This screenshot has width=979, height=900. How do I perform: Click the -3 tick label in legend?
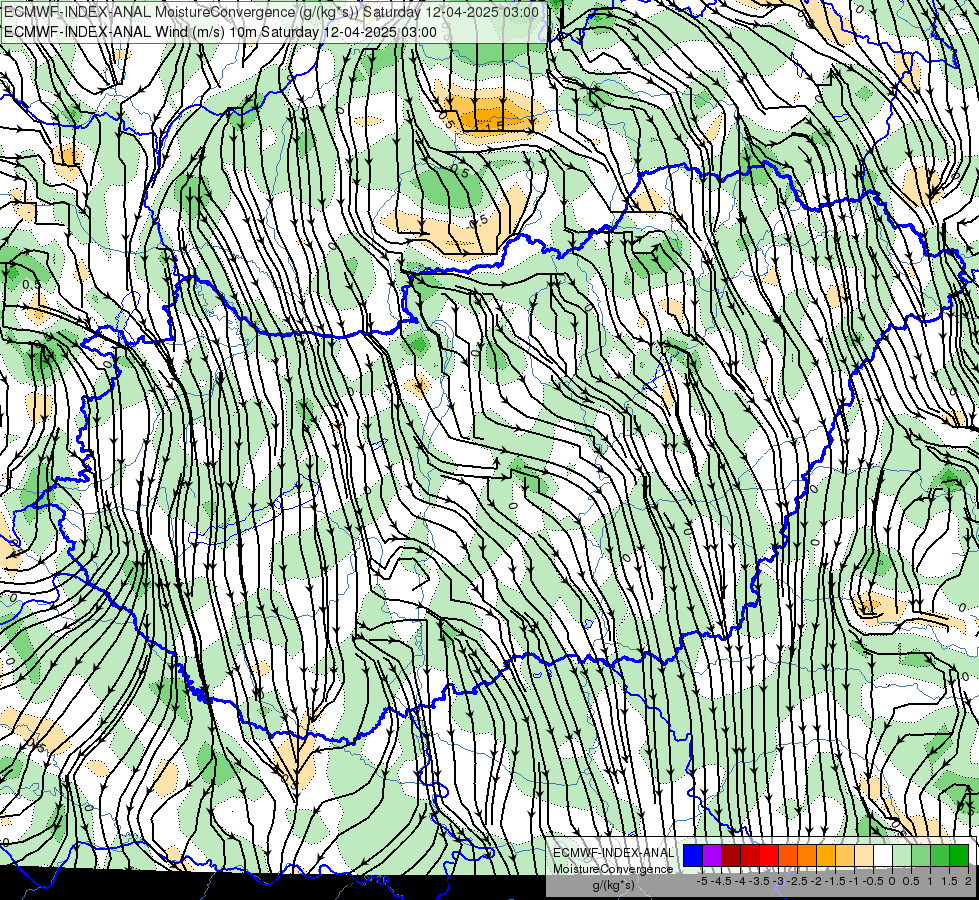pos(779,881)
